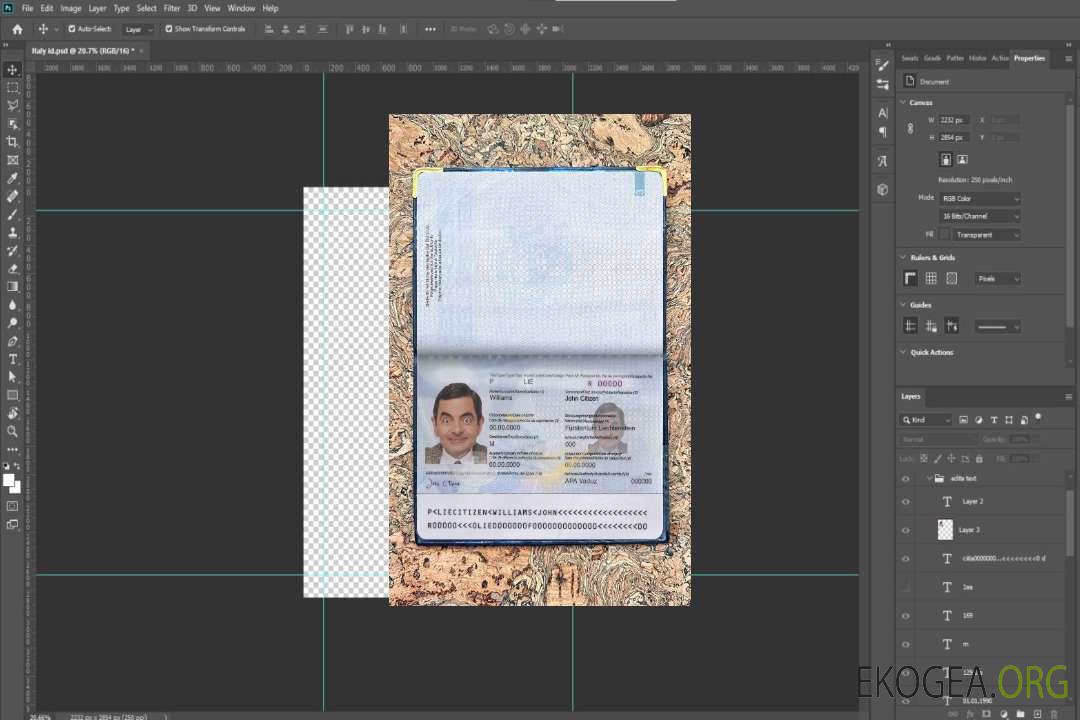Select the Zoom tool magnifier

[x=13, y=431]
